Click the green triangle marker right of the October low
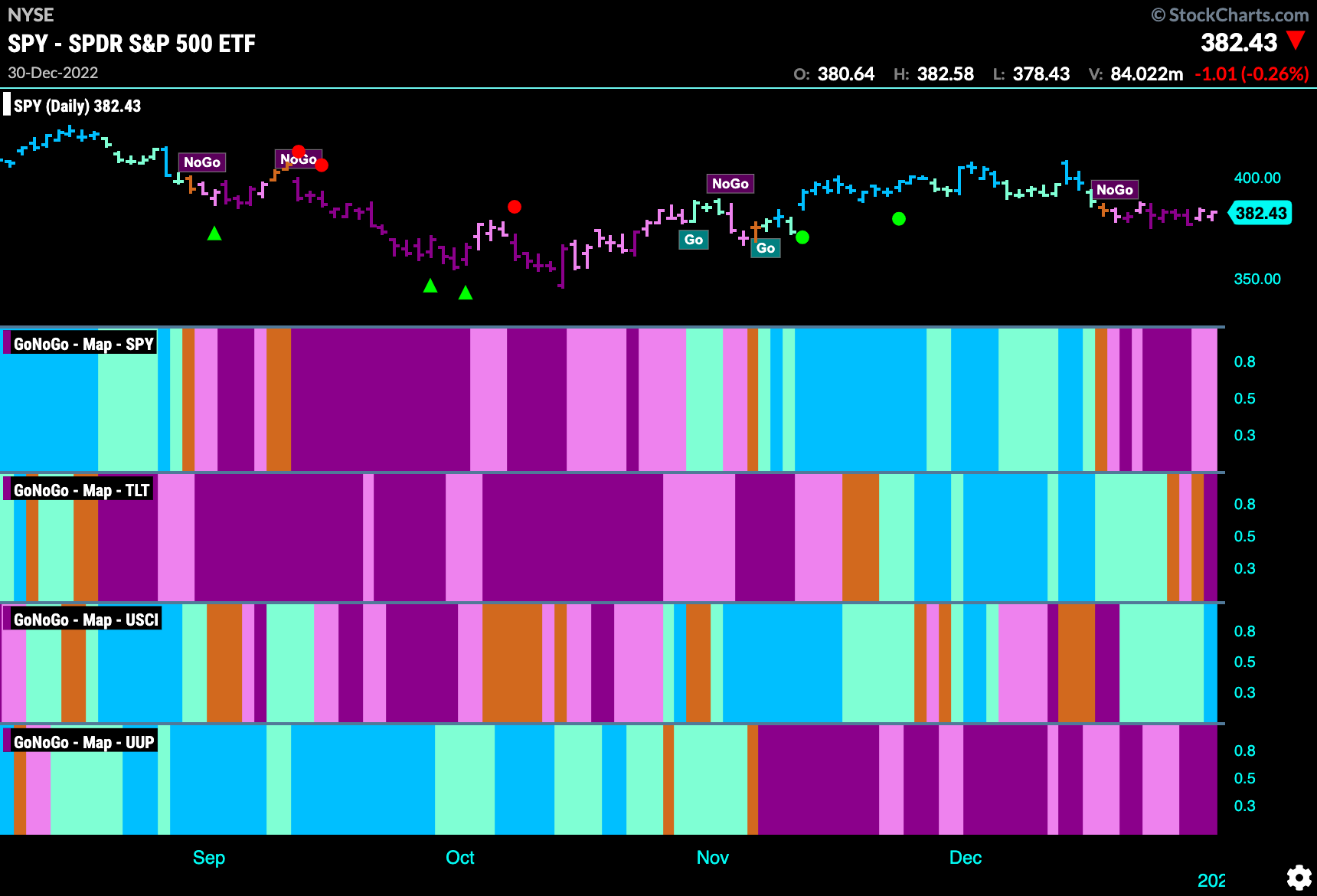 pyautogui.click(x=466, y=293)
